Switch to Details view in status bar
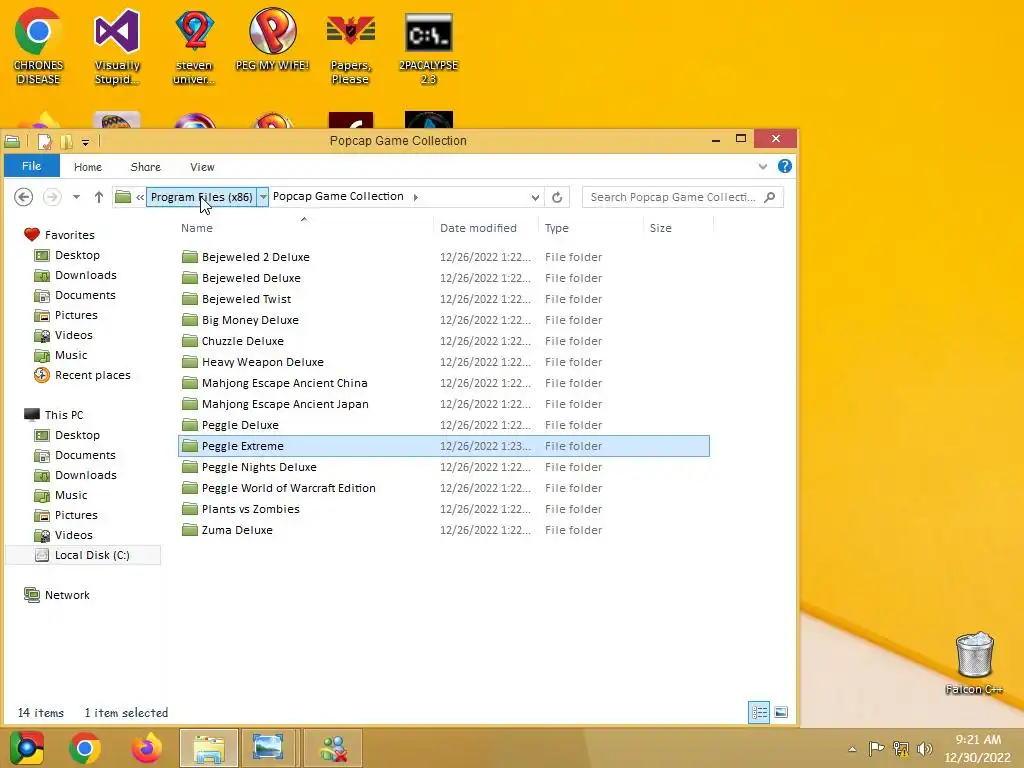 click(759, 712)
